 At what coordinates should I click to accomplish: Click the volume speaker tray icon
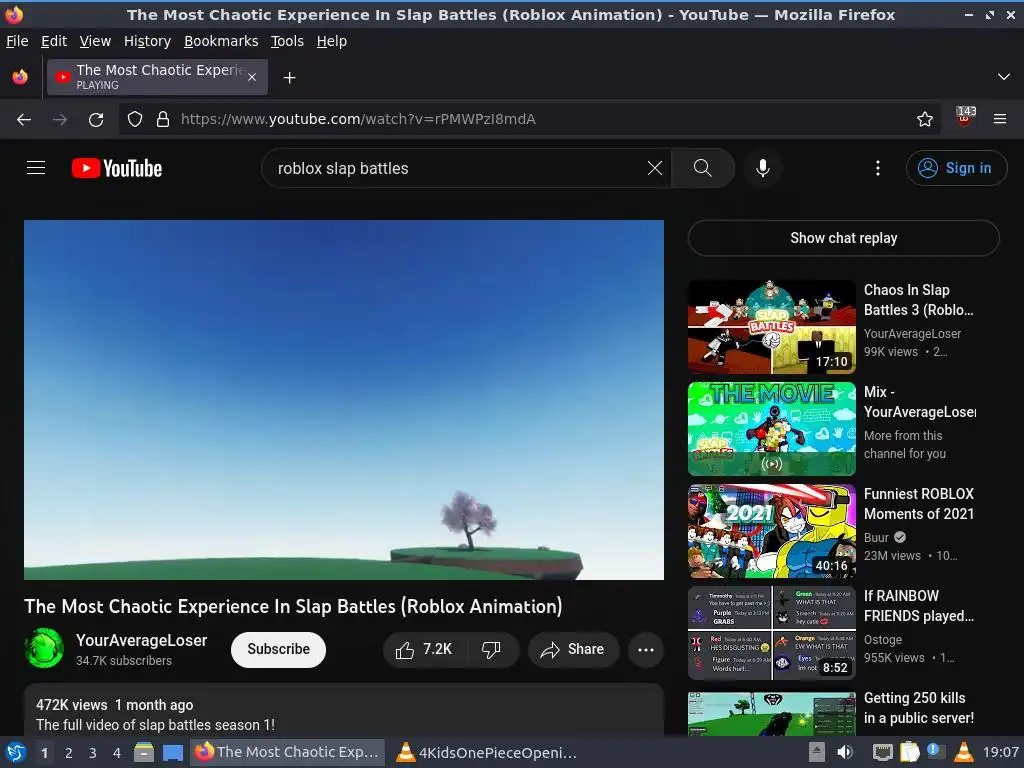coord(845,752)
